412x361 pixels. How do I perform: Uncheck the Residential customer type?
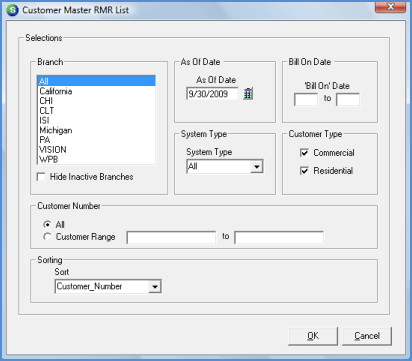click(x=304, y=171)
